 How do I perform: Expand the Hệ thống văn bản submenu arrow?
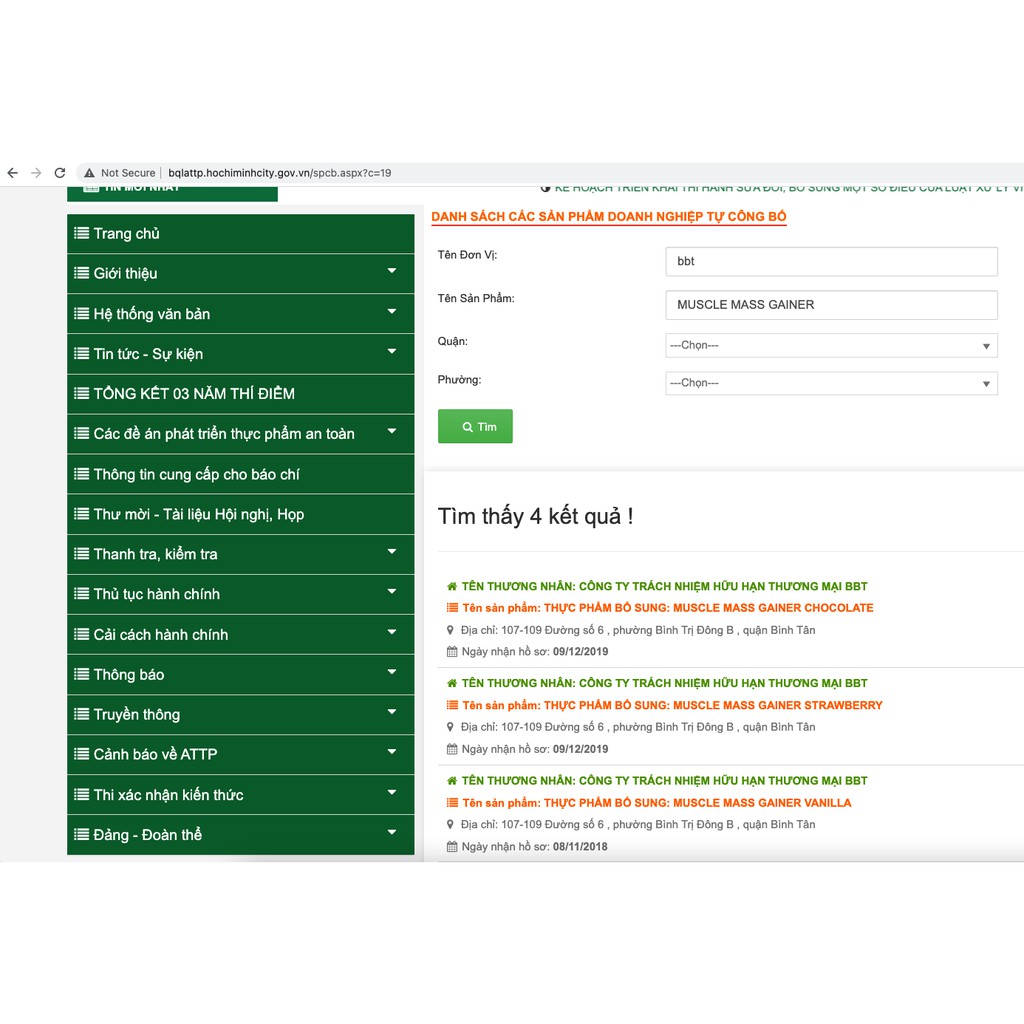pos(392,312)
